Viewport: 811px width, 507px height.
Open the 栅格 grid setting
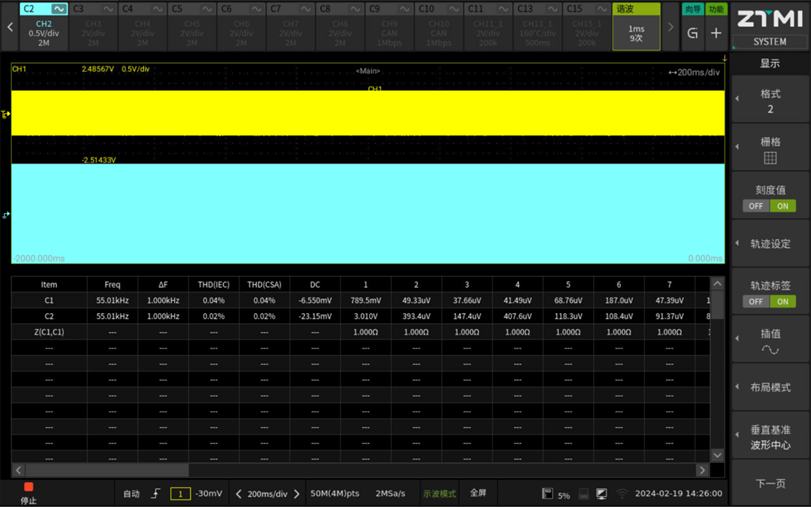(770, 149)
